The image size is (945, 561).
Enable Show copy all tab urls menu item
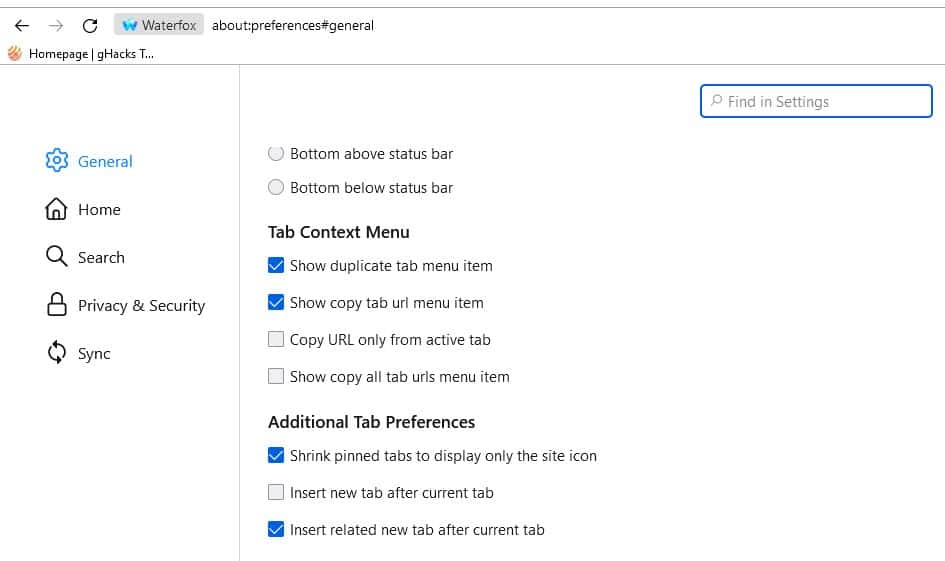click(275, 376)
